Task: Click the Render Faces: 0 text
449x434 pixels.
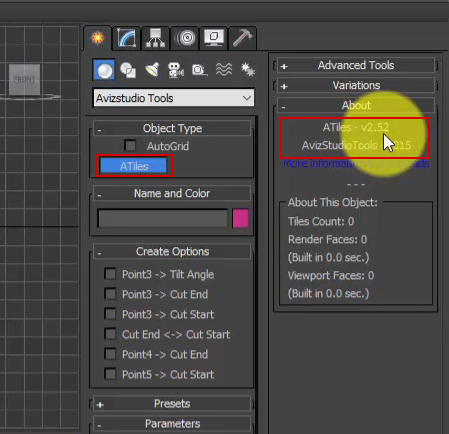Action: [327, 239]
